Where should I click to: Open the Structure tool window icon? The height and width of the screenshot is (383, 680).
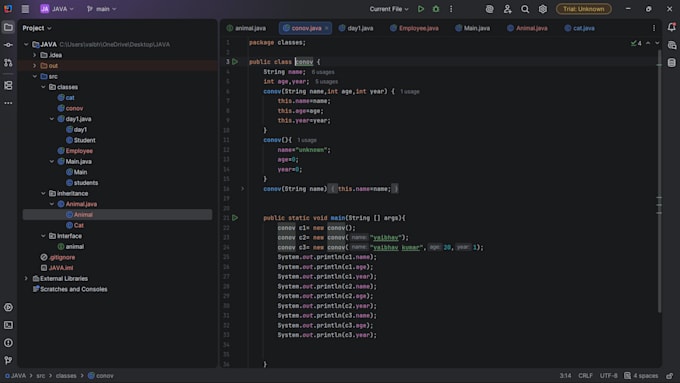(8, 85)
